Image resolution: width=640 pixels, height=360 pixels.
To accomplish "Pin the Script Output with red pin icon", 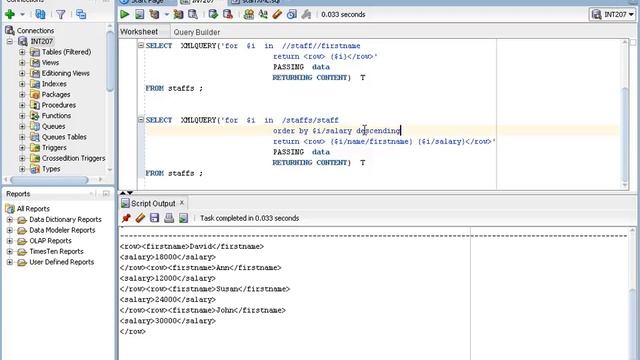I will click(126, 218).
